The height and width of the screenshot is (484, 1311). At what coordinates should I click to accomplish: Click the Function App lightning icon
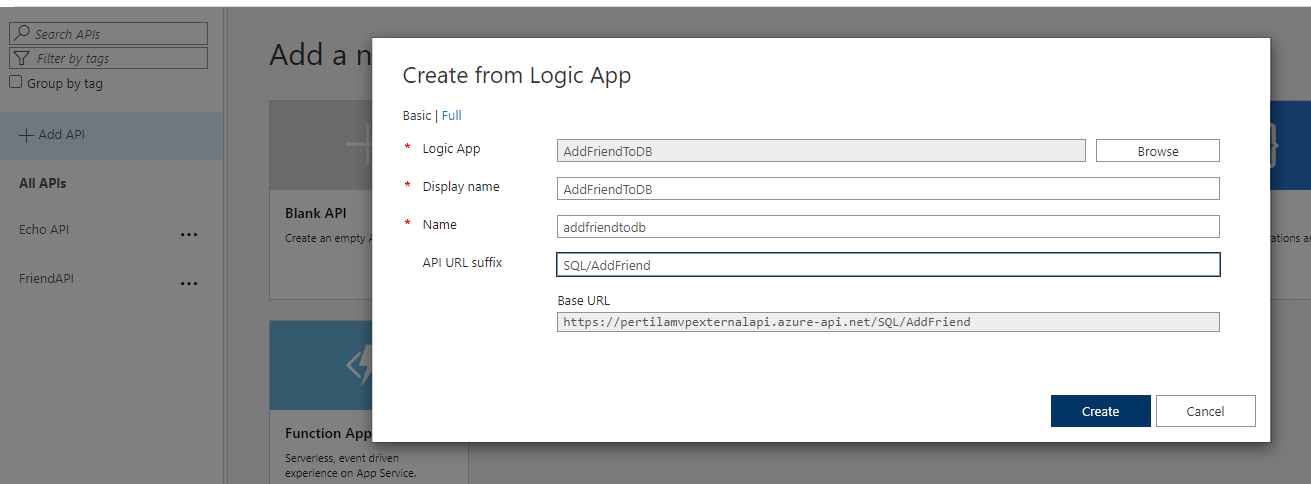pos(358,366)
